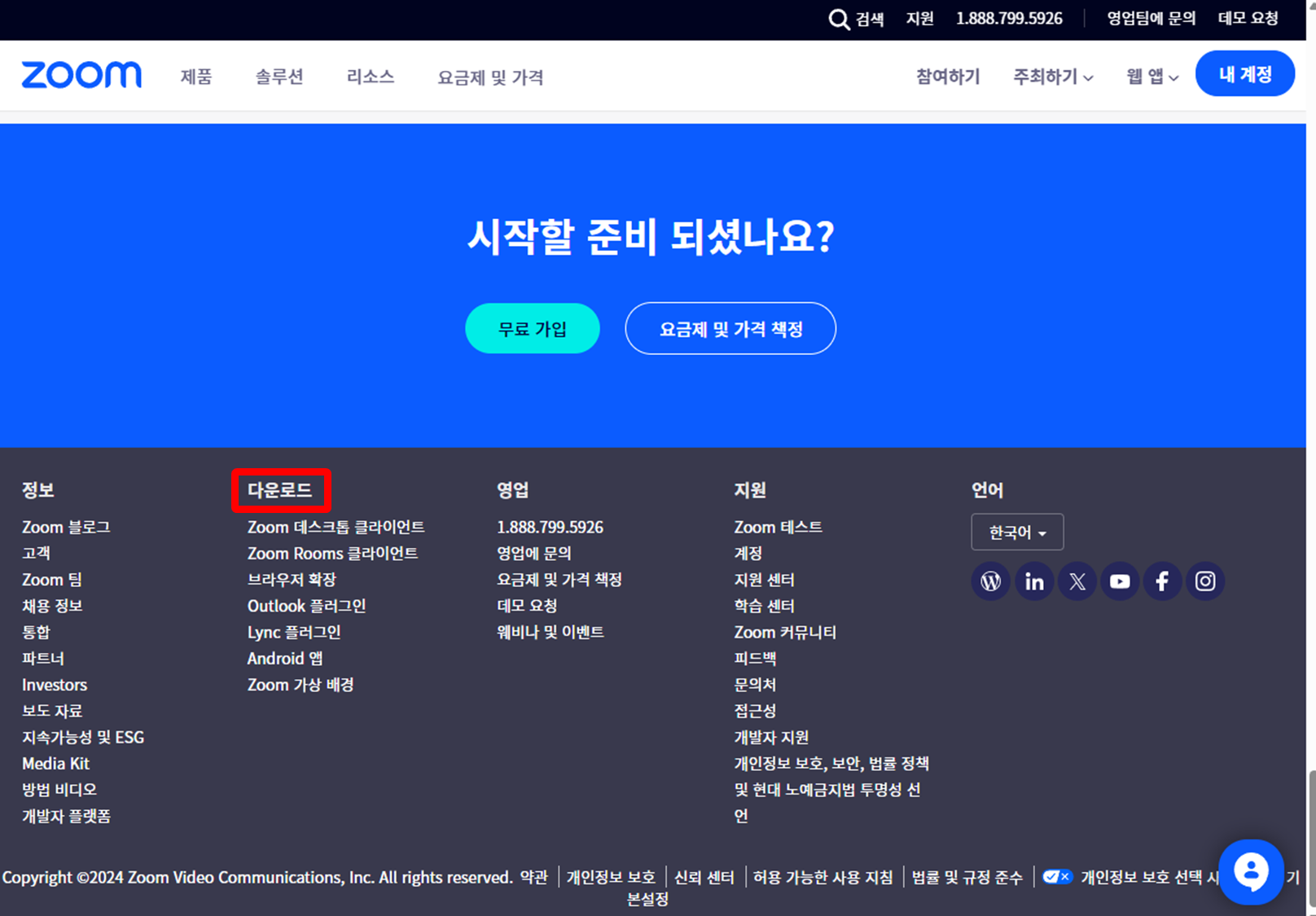Viewport: 1316px width, 916px height.
Task: Open the Investors footer link
Action: pos(55,685)
